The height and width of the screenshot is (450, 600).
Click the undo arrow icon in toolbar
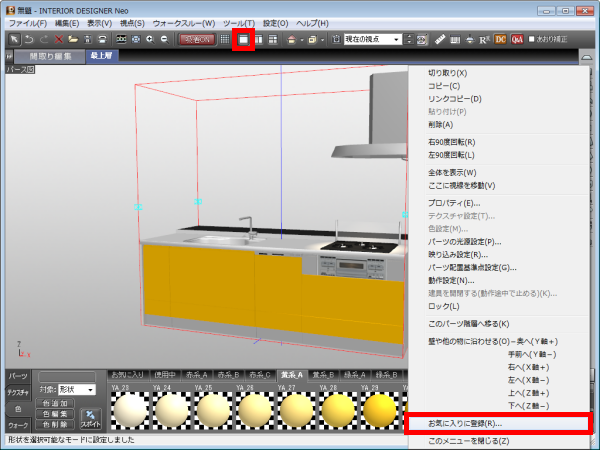click(x=27, y=39)
